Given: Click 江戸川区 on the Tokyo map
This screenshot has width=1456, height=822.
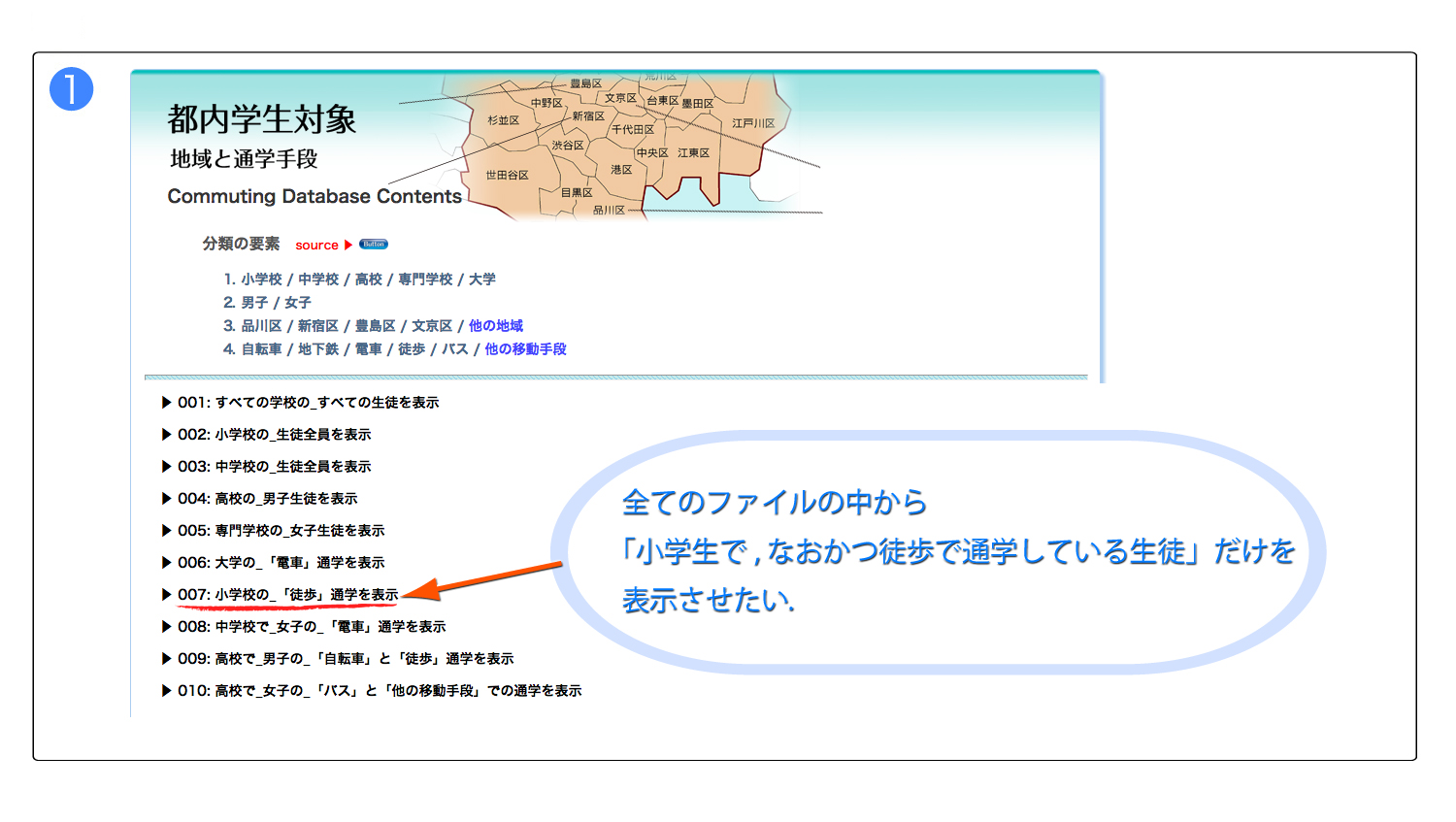Looking at the screenshot, I should [753, 124].
